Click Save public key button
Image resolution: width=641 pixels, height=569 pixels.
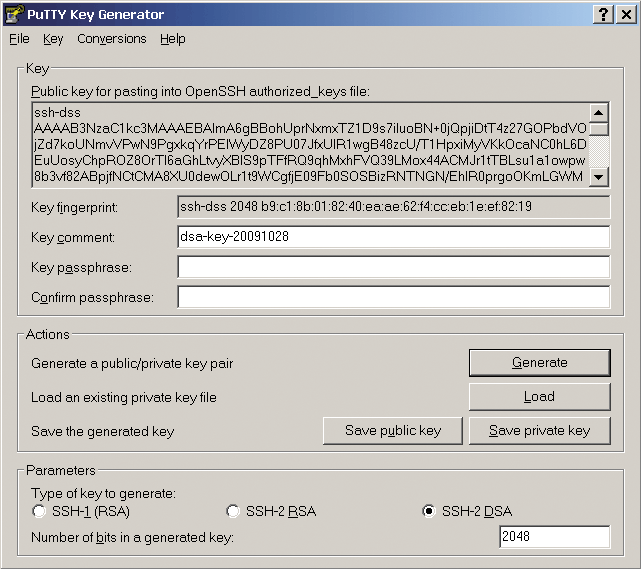392,431
